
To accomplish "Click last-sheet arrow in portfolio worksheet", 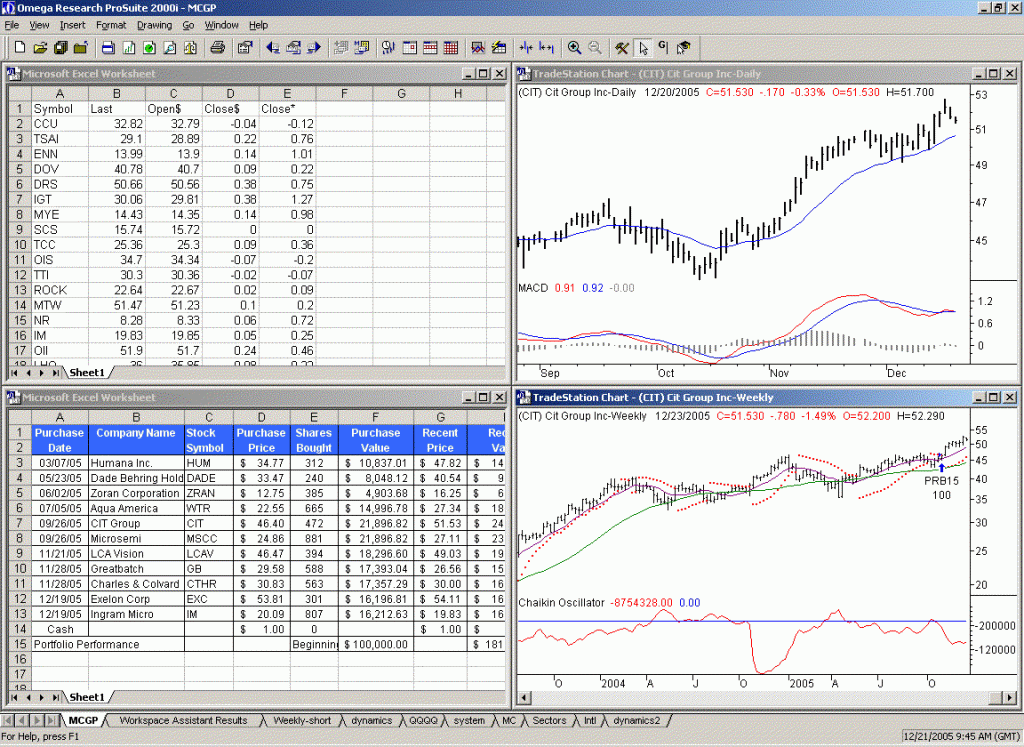I will click(x=56, y=697).
